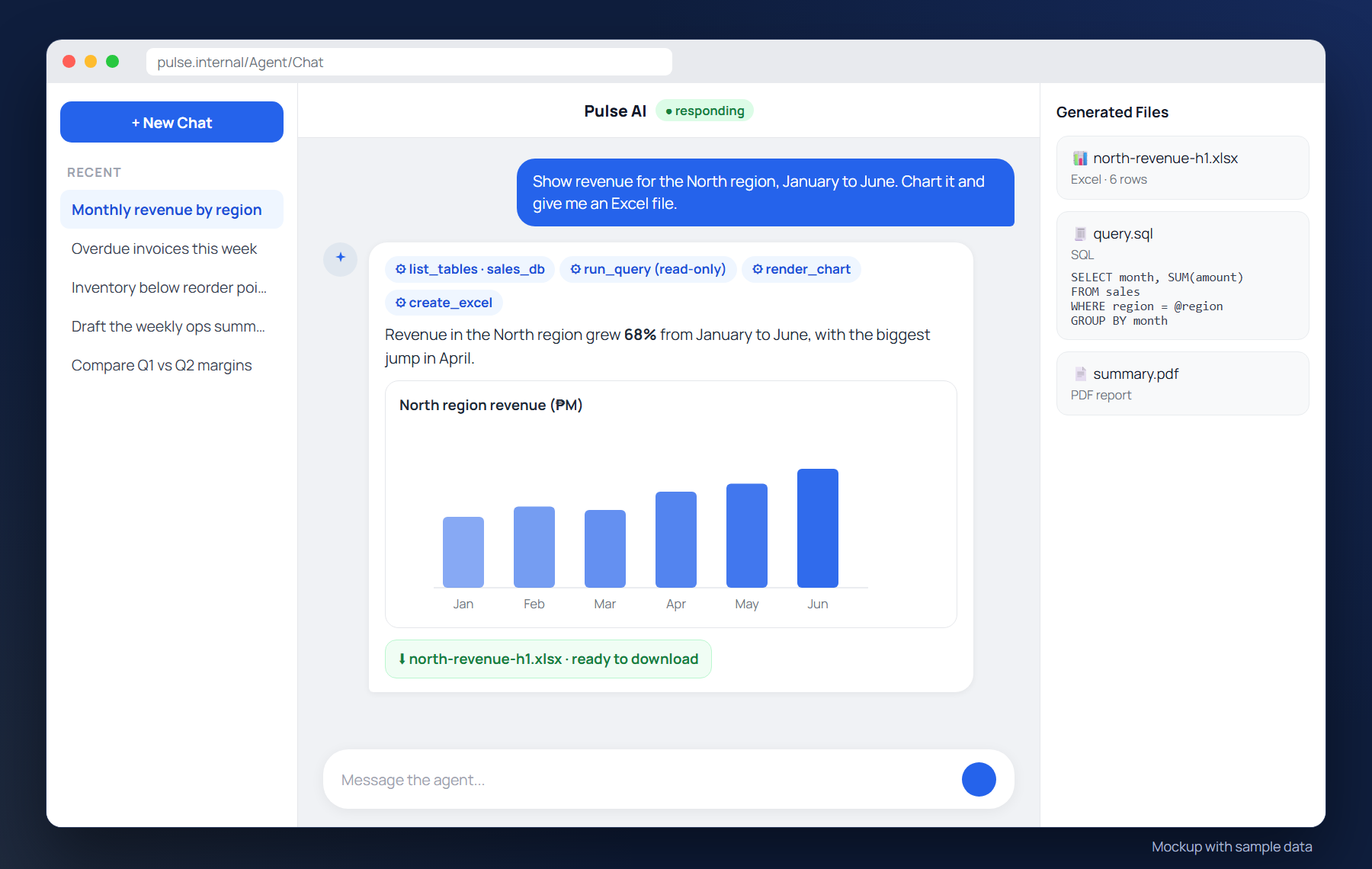Click the Mar bar in the chart
The height and width of the screenshot is (869, 1372).
(x=605, y=549)
